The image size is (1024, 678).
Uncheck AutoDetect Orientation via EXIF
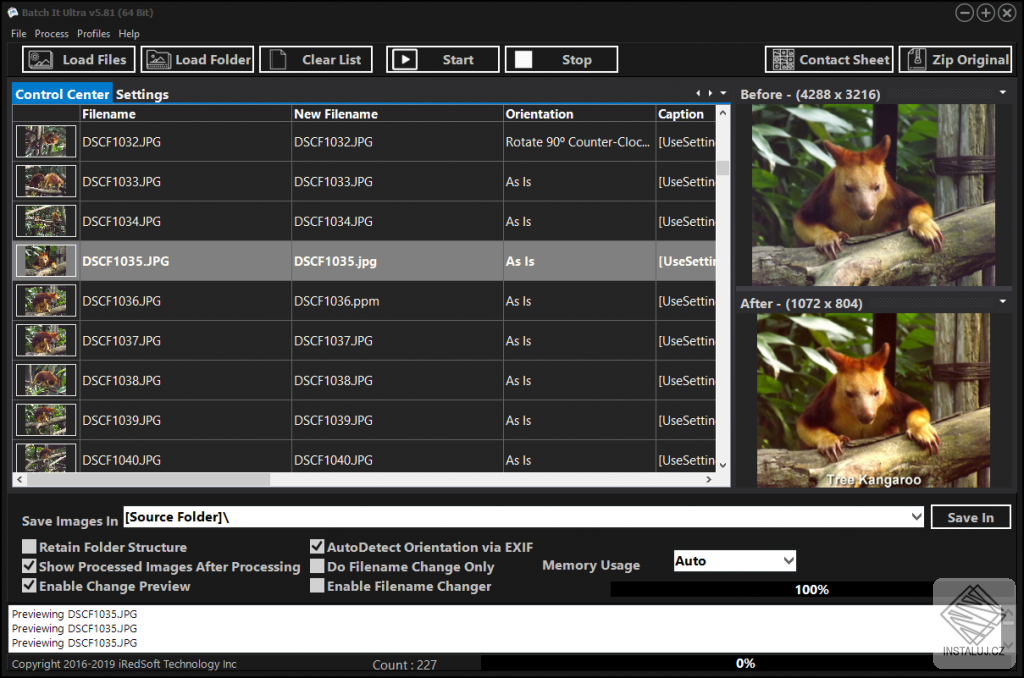(x=317, y=547)
